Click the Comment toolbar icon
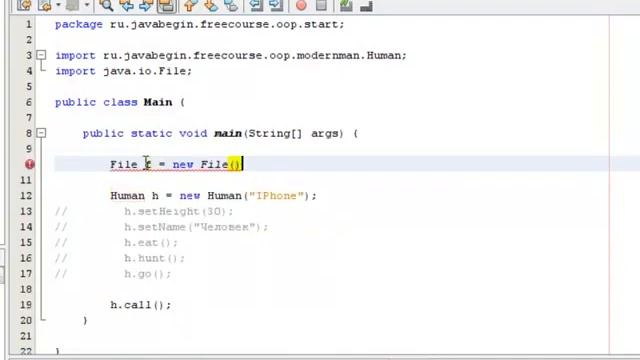640x360 pixels. [x=346, y=5]
